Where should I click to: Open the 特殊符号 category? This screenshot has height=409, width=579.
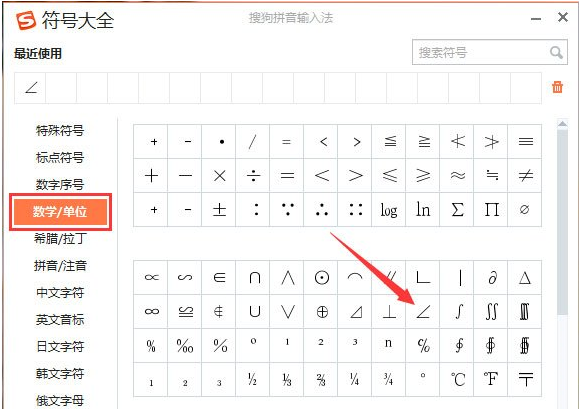tap(60, 130)
